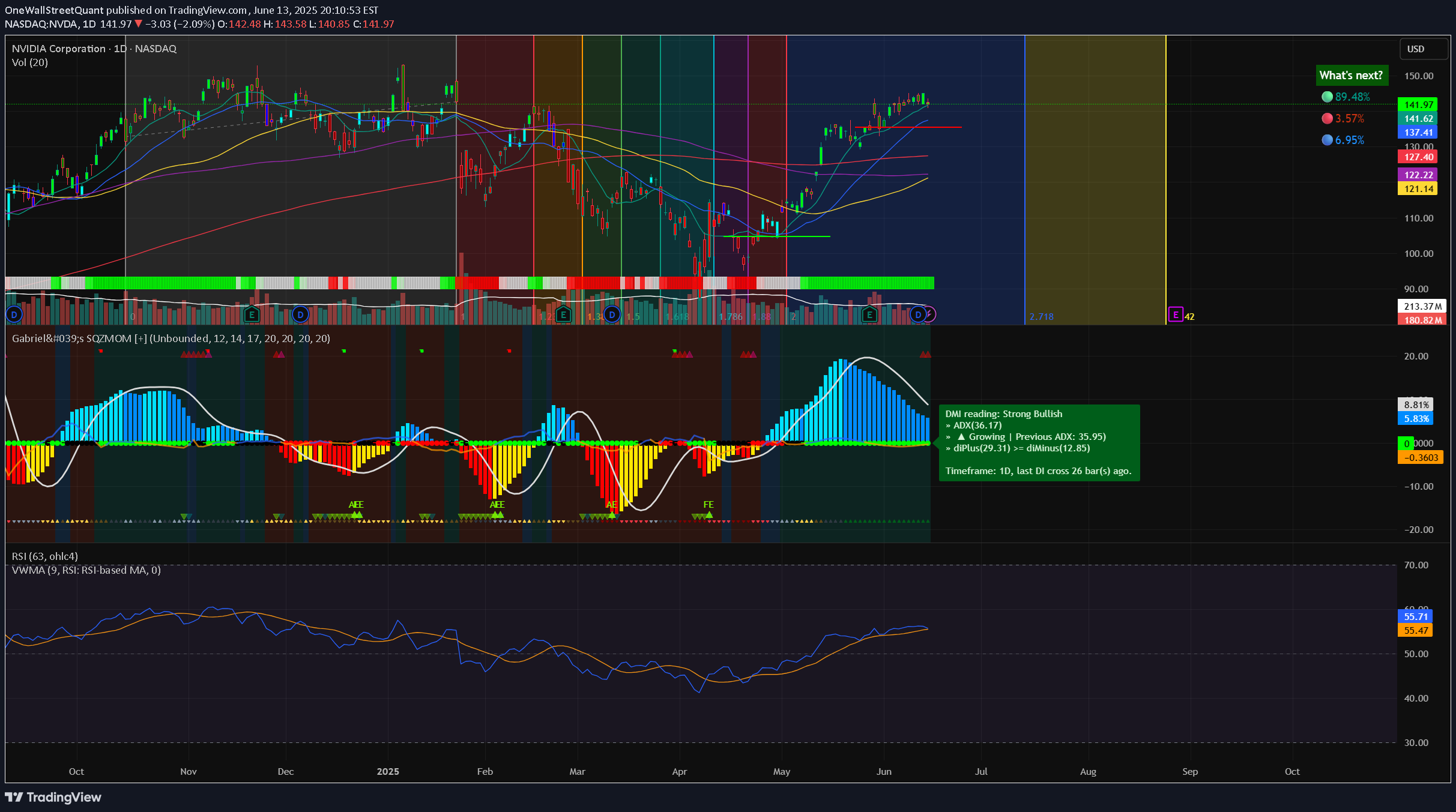The image size is (1456, 812).
Task: Select the upcoming earnings E marker on the right
Action: pyautogui.click(x=1175, y=314)
